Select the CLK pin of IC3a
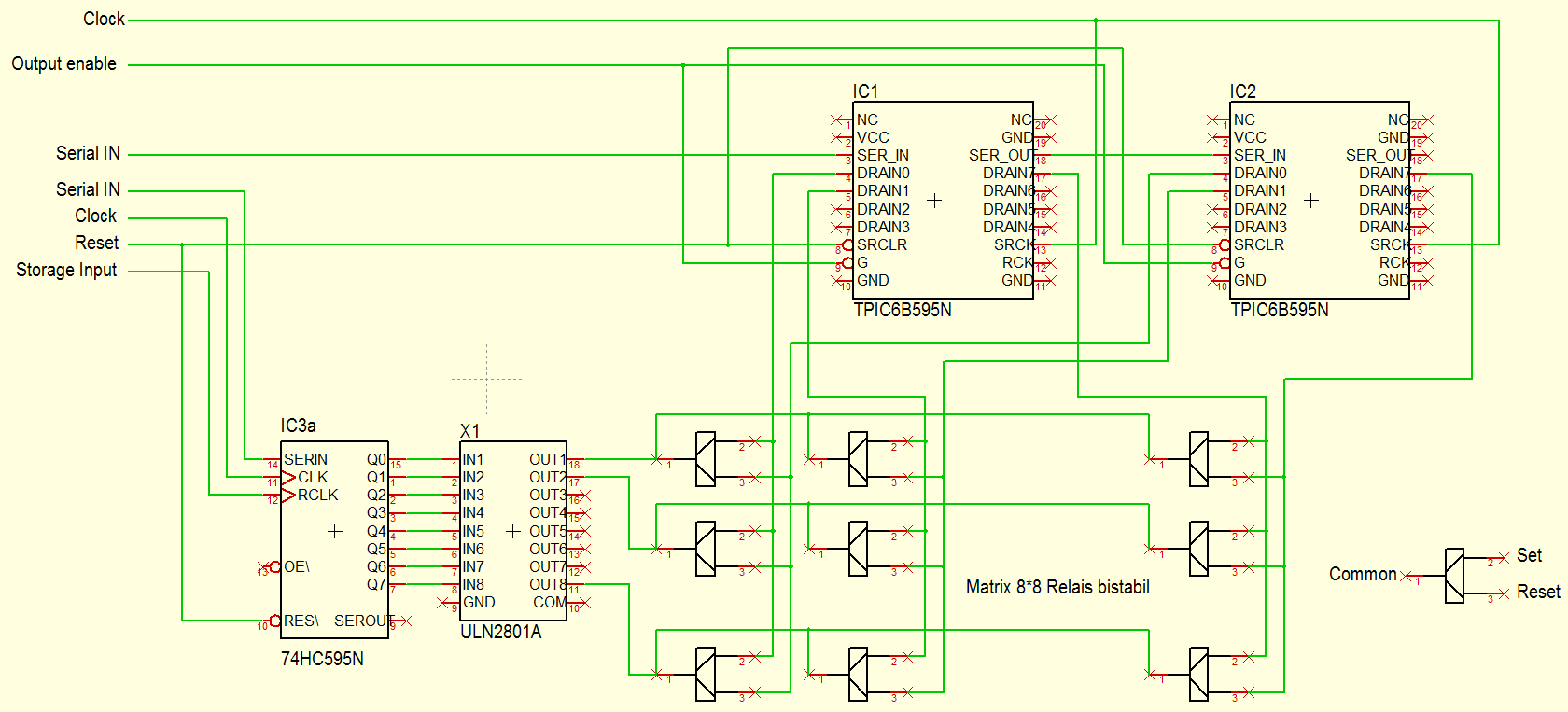The width and height of the screenshot is (1568, 712). [x=313, y=477]
